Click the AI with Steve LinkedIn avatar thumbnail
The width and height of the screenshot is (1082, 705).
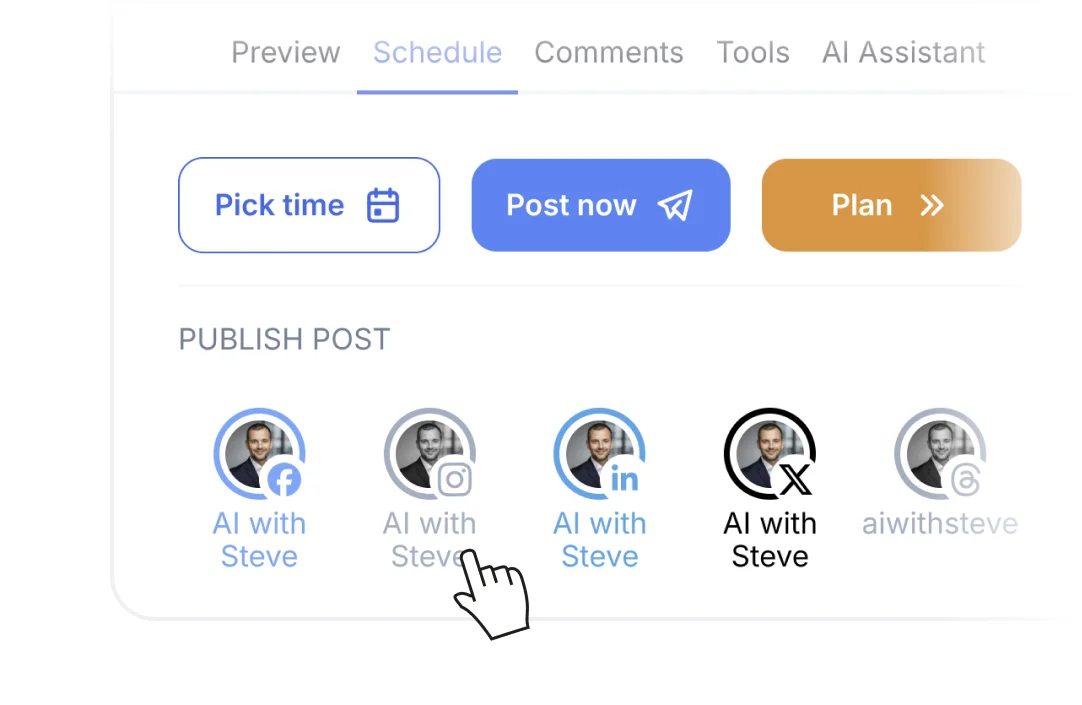tap(599, 452)
